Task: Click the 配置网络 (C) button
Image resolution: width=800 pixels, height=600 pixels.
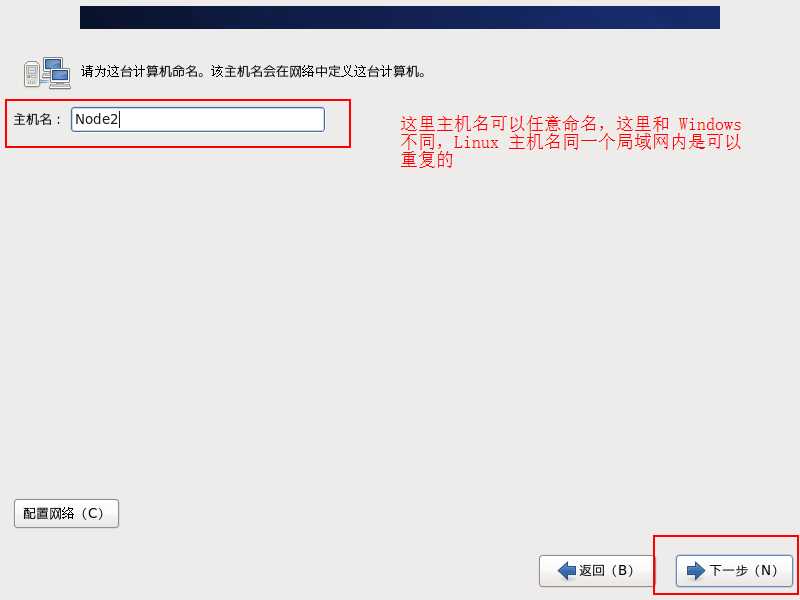Action: pos(66,513)
